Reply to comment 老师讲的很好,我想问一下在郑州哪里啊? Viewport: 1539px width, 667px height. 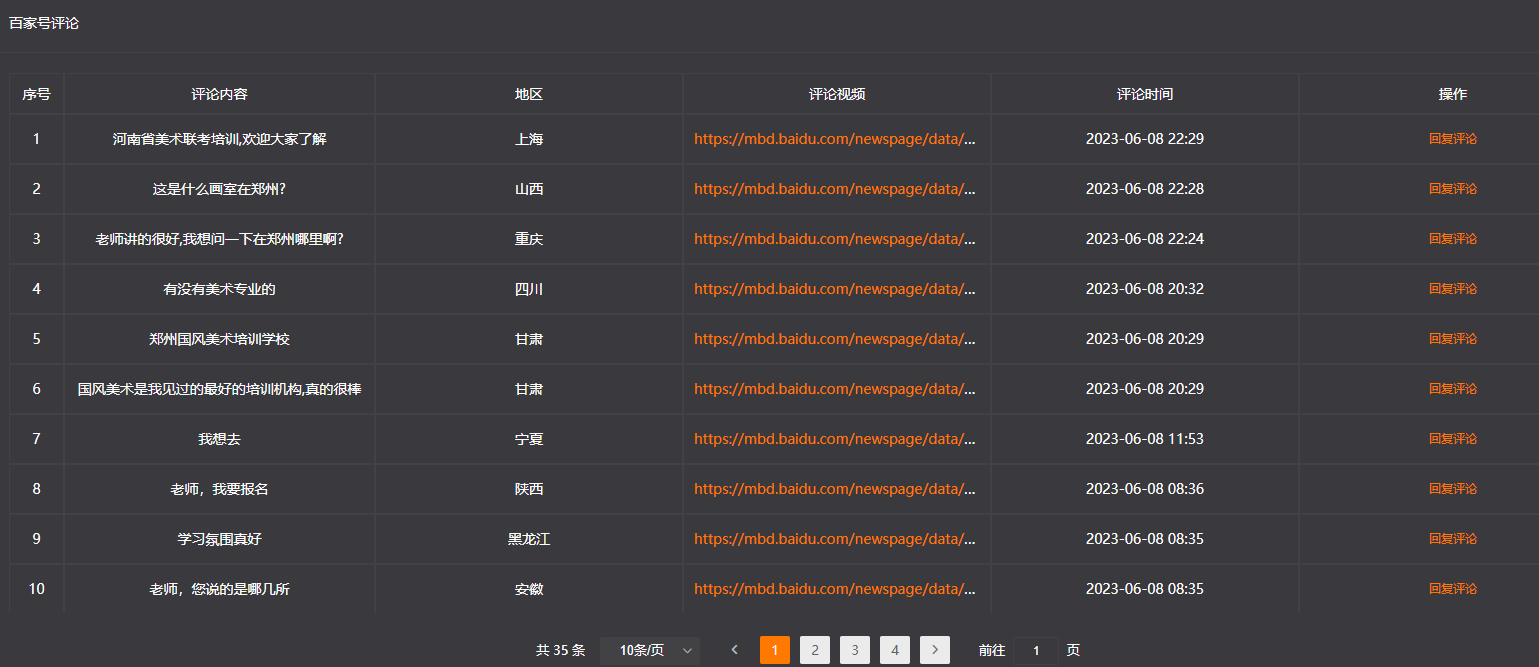[1453, 239]
